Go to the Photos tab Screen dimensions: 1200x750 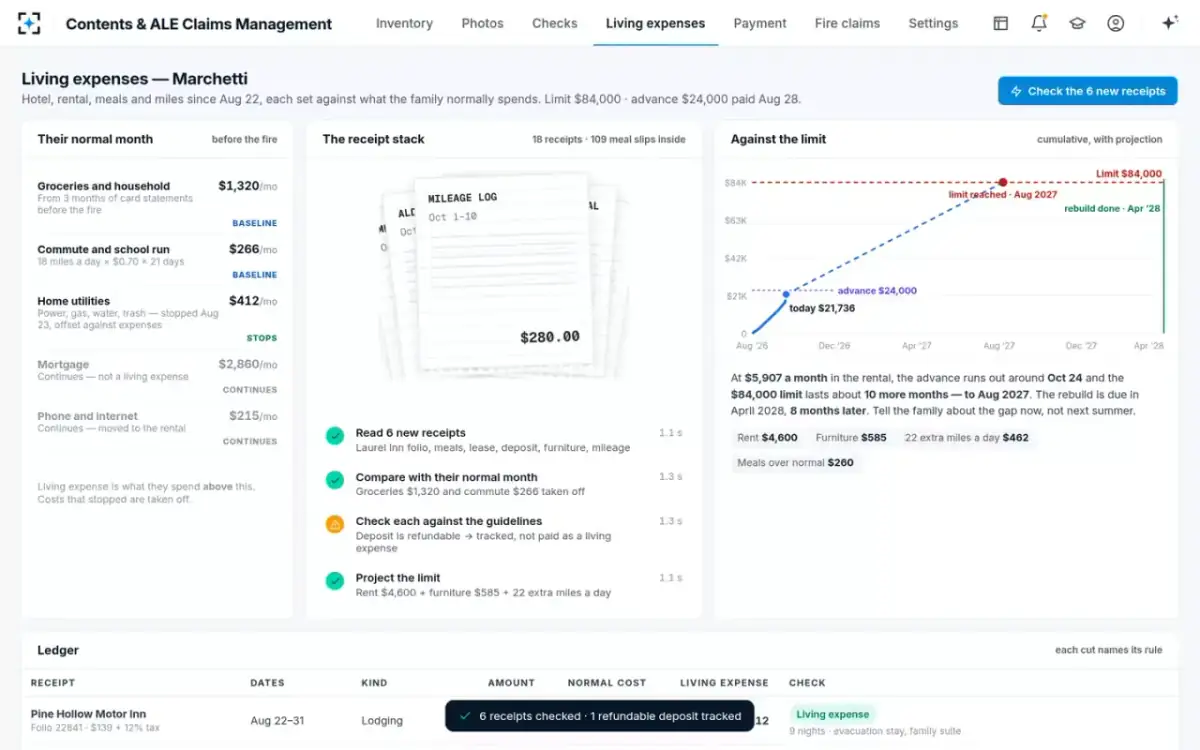pos(482,23)
